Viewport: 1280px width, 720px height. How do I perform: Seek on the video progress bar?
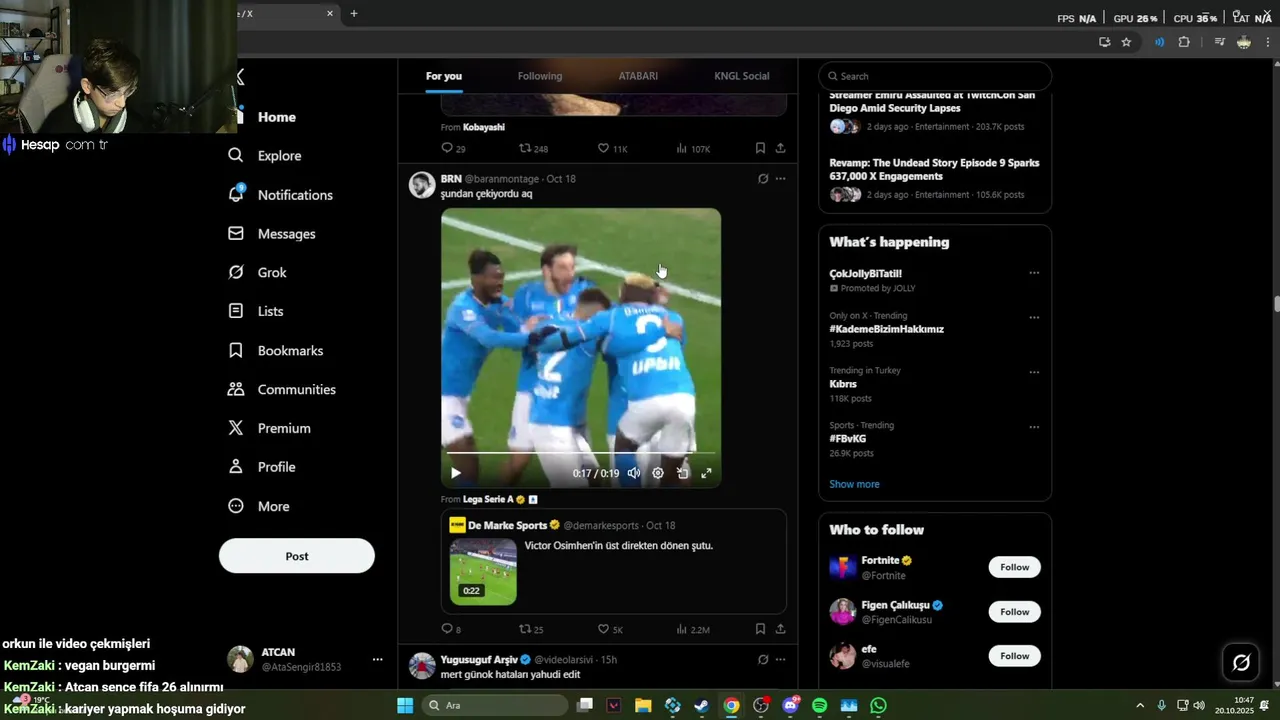581,453
